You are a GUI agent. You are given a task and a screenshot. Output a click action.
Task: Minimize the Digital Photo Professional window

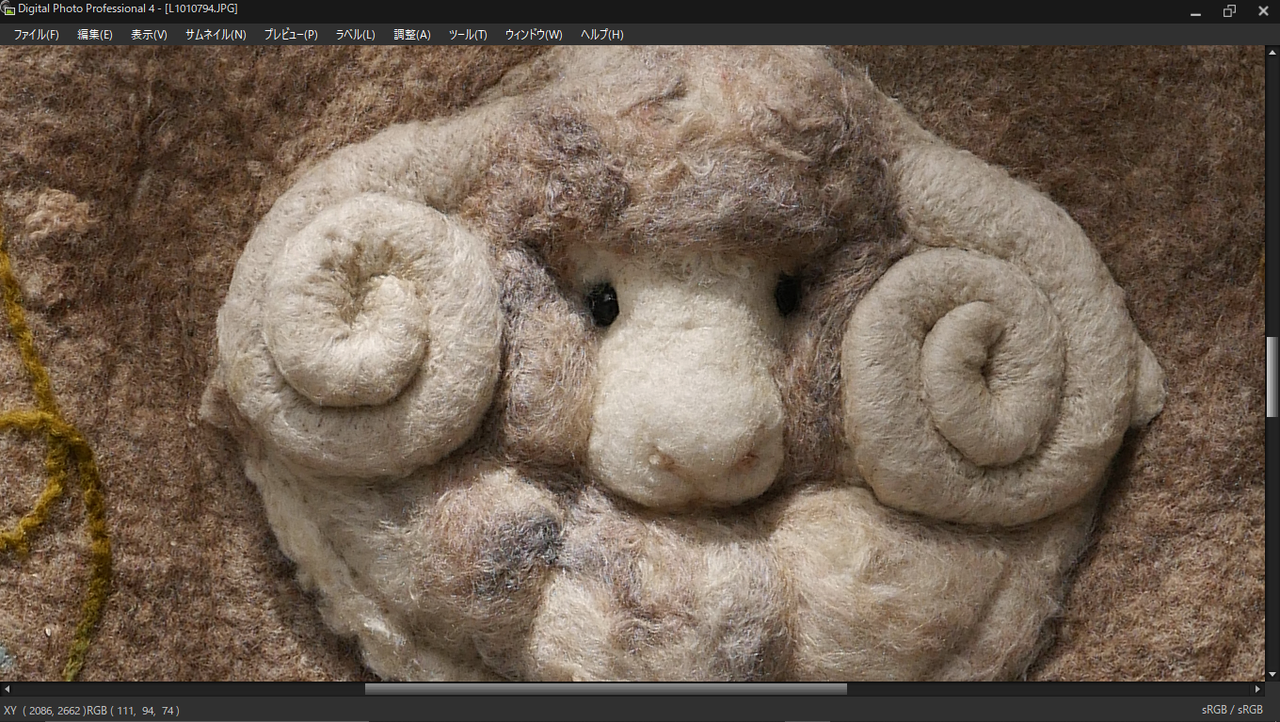pyautogui.click(x=1196, y=10)
